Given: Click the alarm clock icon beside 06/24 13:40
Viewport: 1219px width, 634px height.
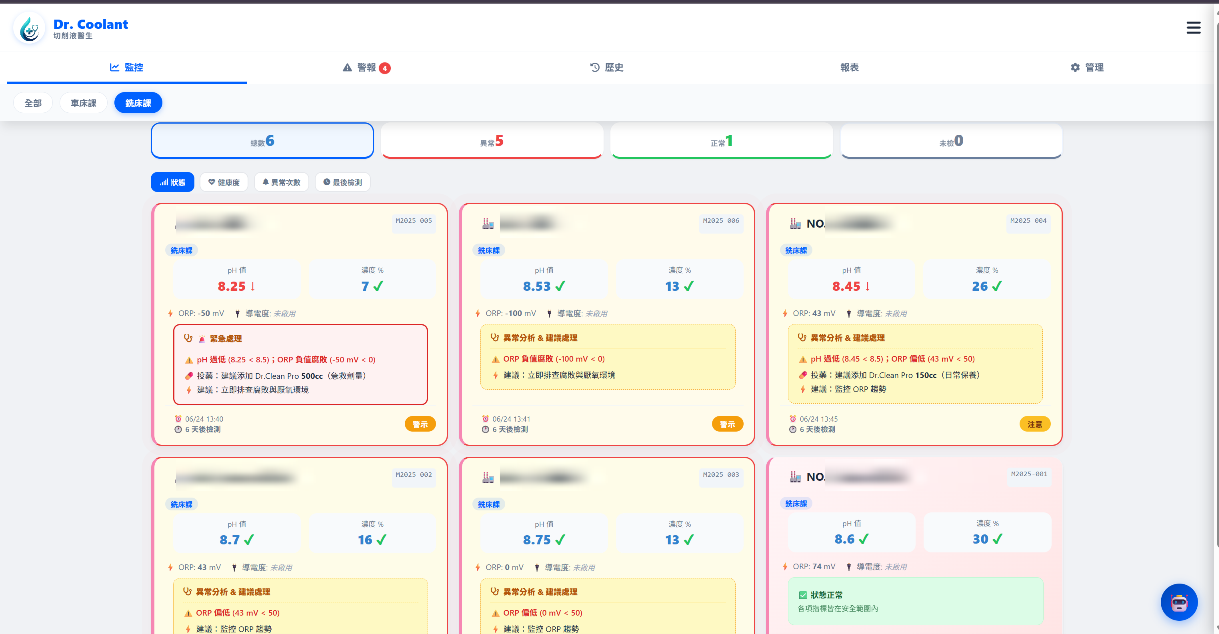Looking at the screenshot, I should [177, 419].
